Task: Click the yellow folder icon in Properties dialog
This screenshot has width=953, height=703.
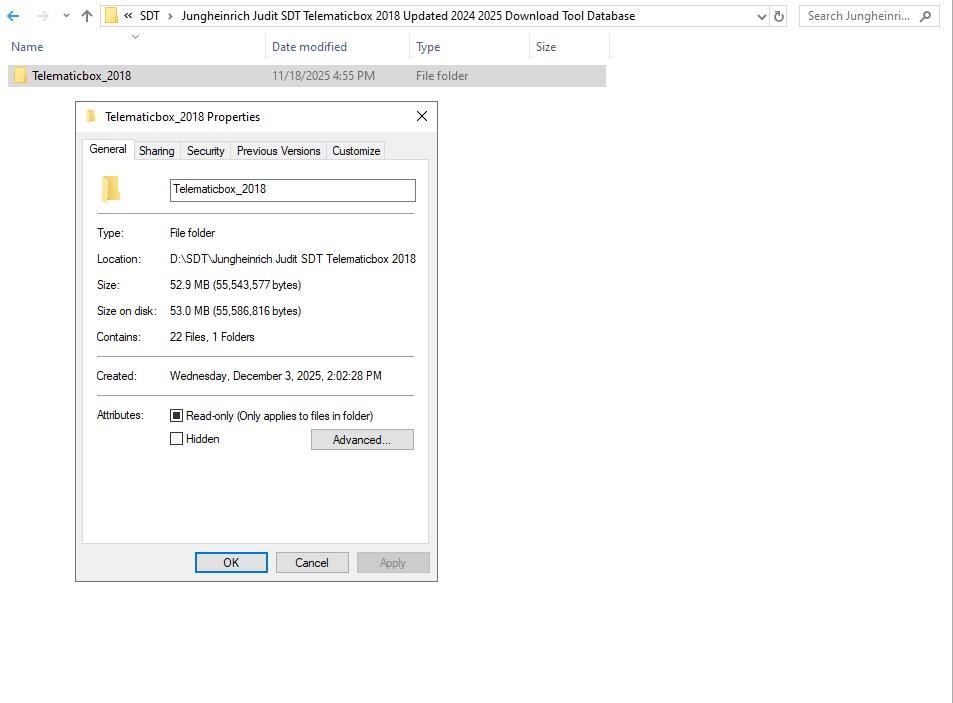Action: click(x=113, y=190)
